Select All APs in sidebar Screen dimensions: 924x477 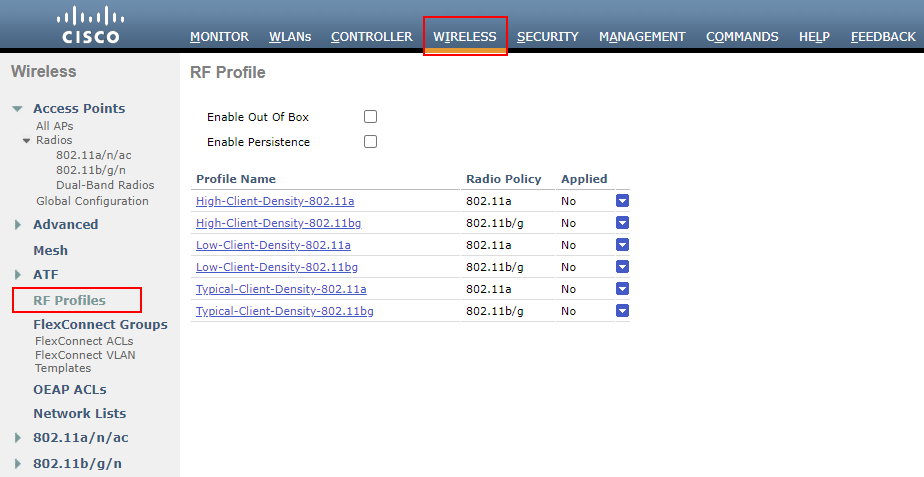coord(55,126)
